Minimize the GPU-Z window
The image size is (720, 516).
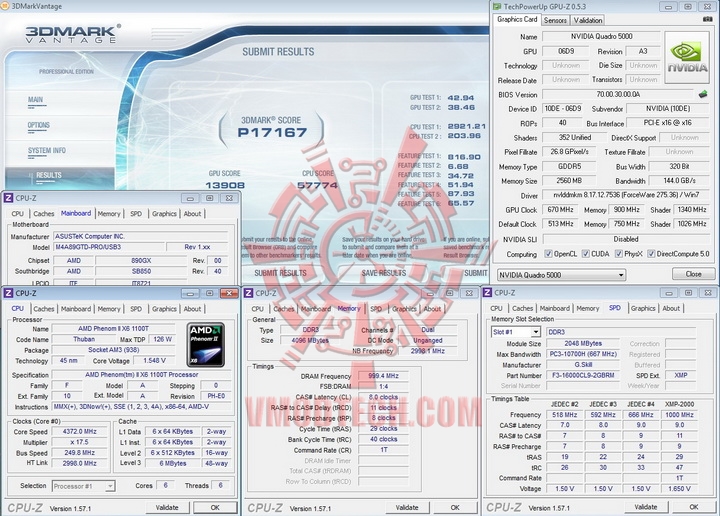pos(669,6)
